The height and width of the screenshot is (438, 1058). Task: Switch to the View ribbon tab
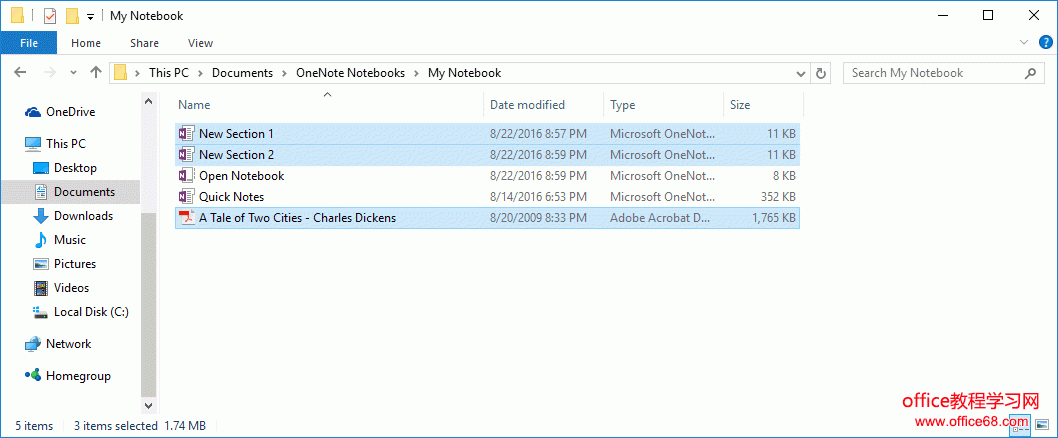[200, 43]
